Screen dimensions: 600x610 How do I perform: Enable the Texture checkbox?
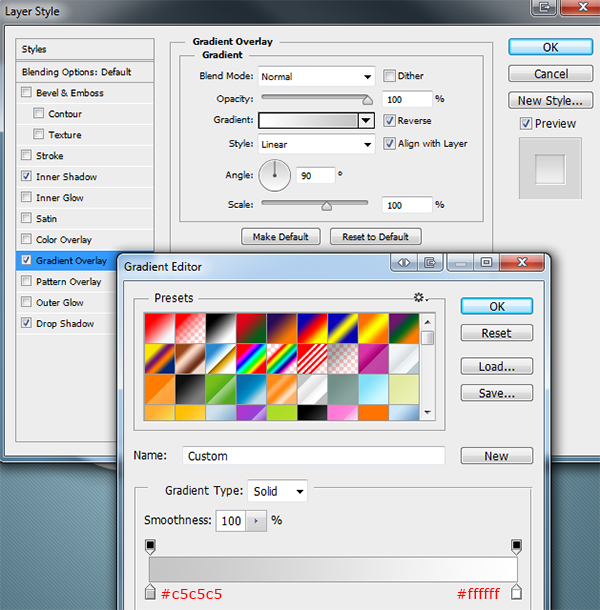point(38,134)
